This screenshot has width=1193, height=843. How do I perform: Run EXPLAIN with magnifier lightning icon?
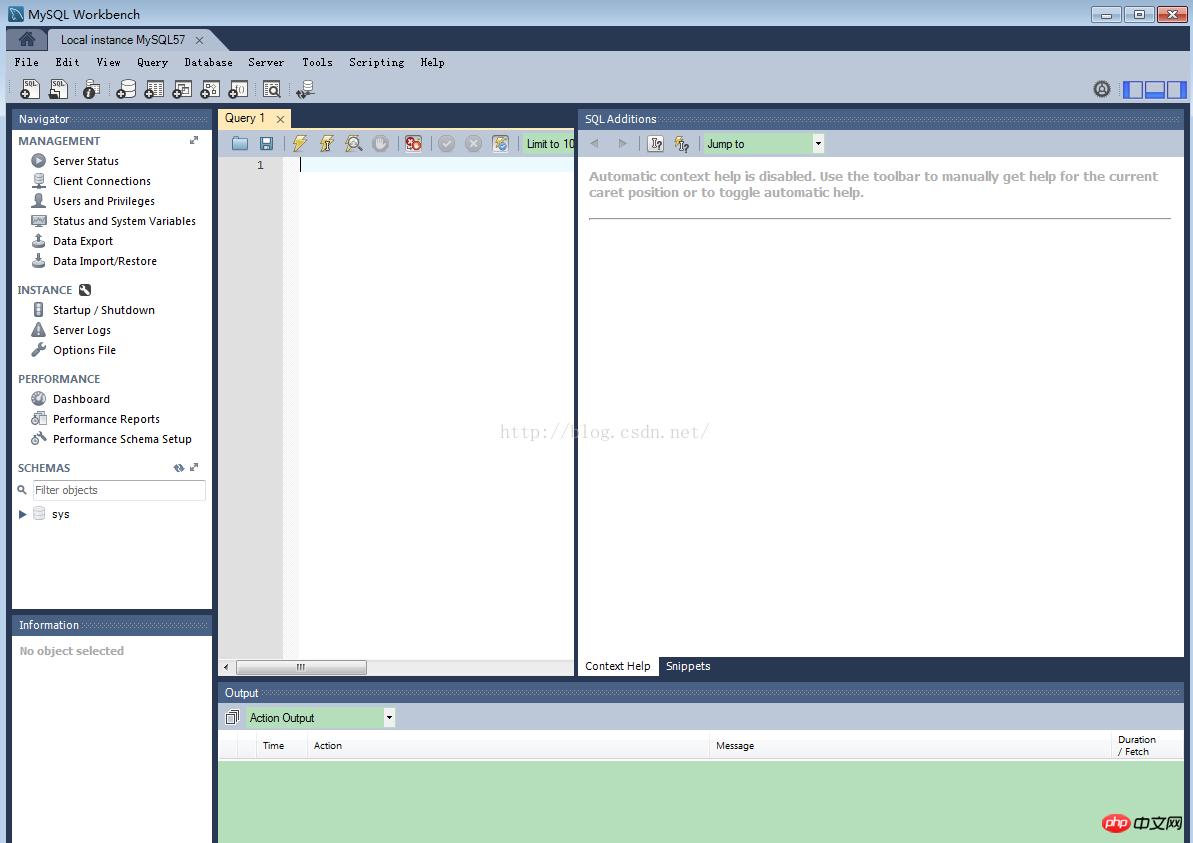coord(353,143)
